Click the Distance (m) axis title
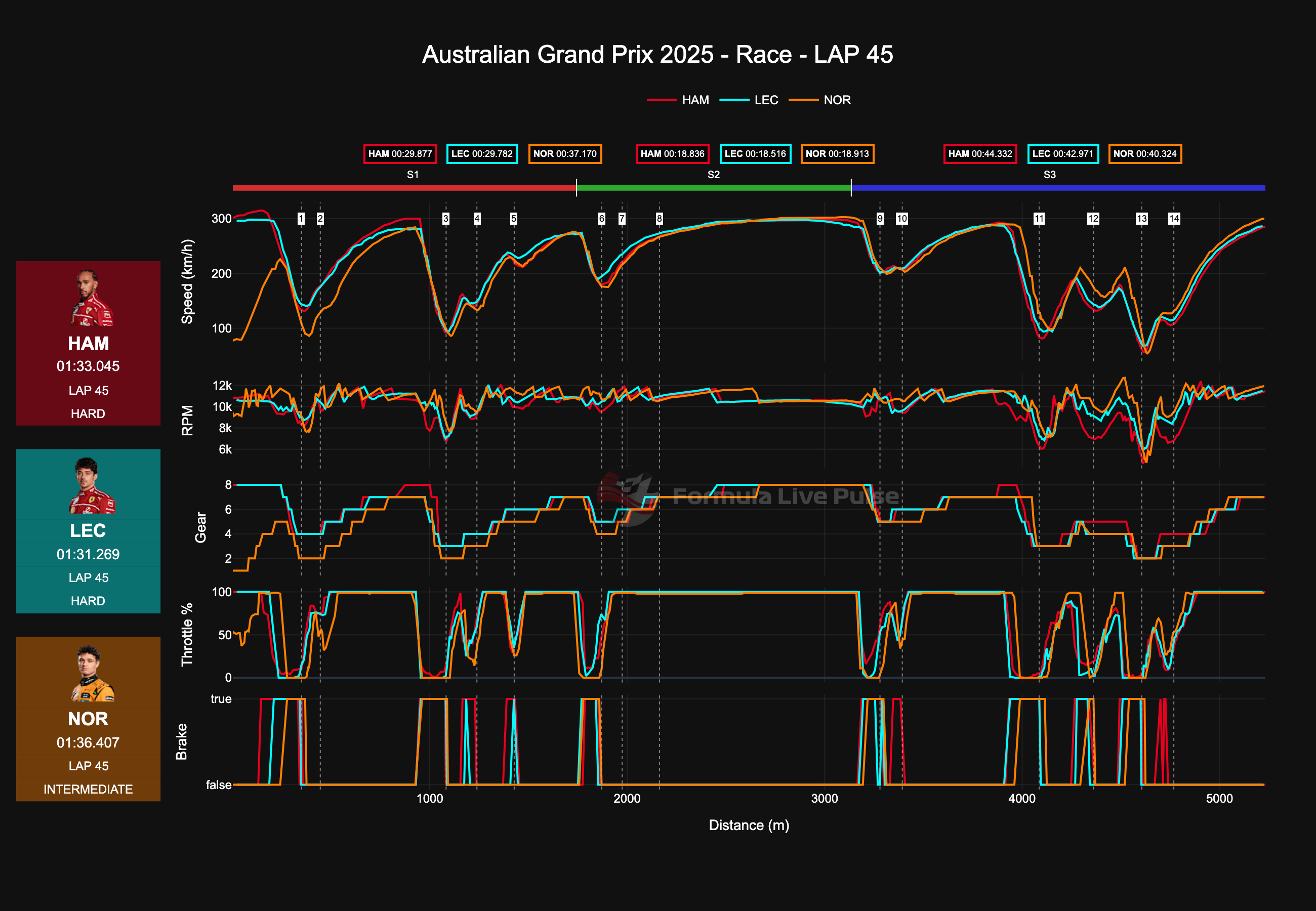The height and width of the screenshot is (911, 1316). coord(749,825)
